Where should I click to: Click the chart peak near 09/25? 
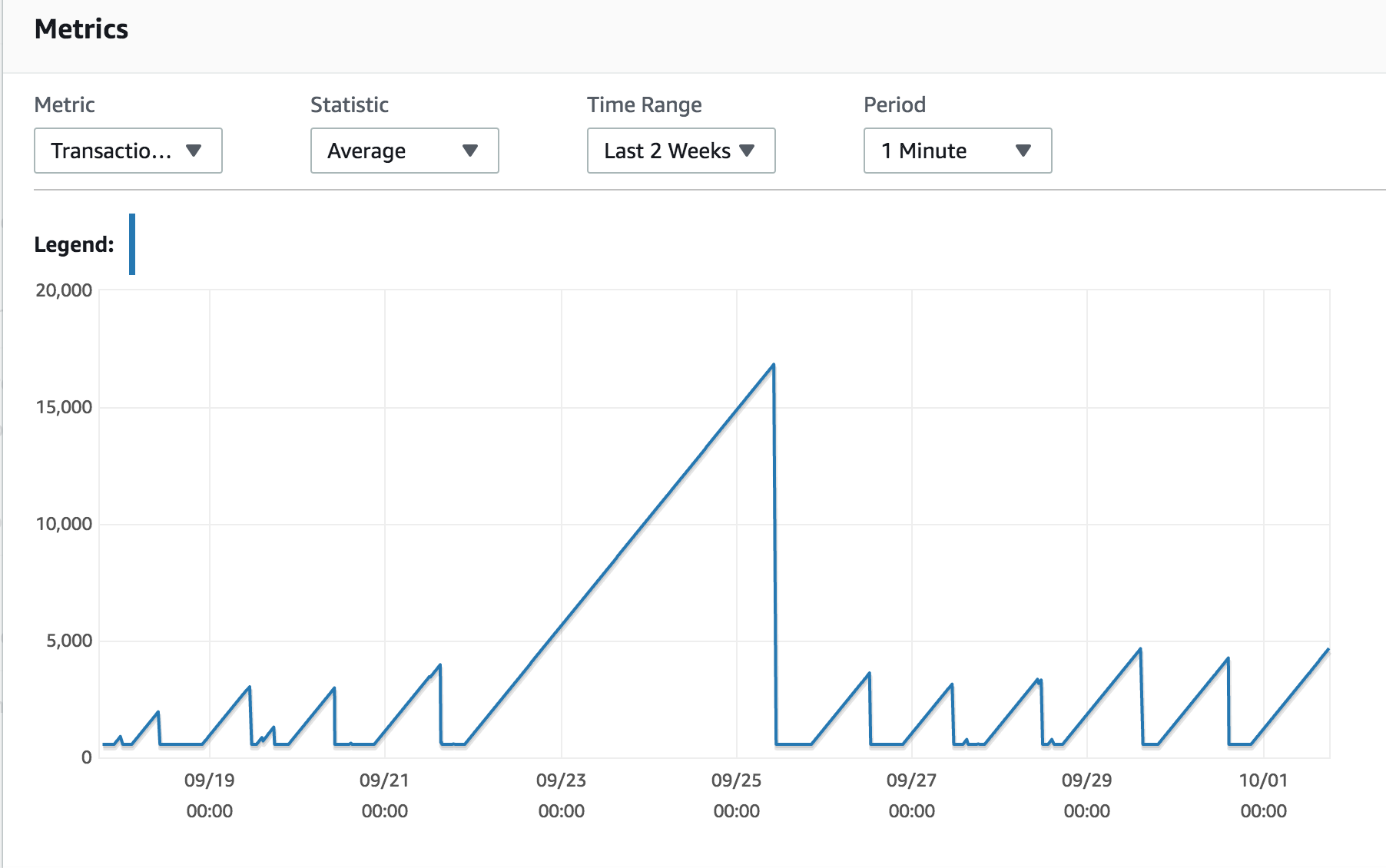click(x=773, y=365)
